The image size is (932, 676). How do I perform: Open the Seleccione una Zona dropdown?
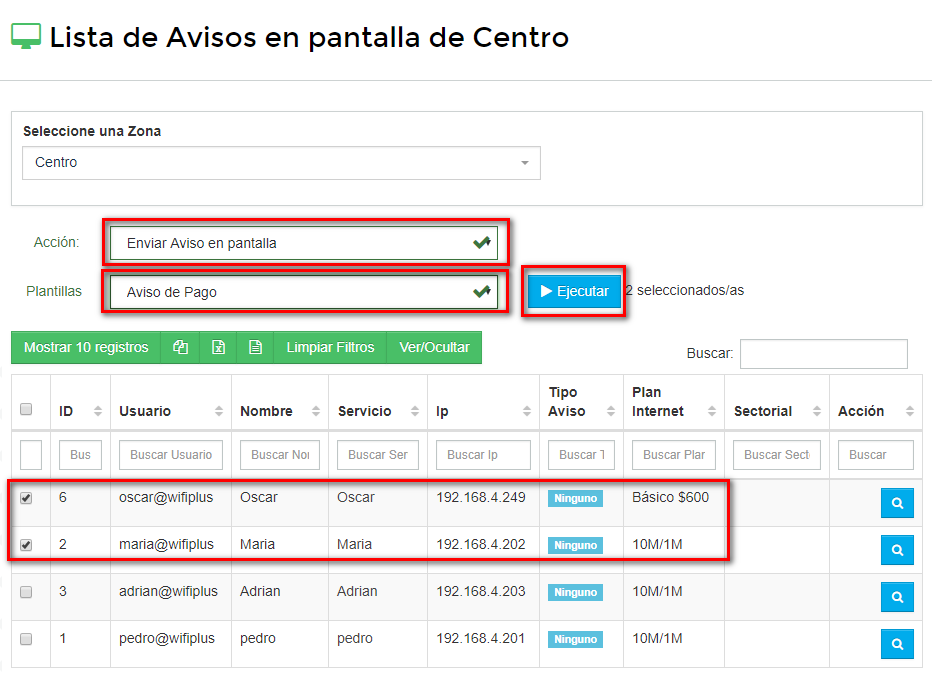(281, 163)
